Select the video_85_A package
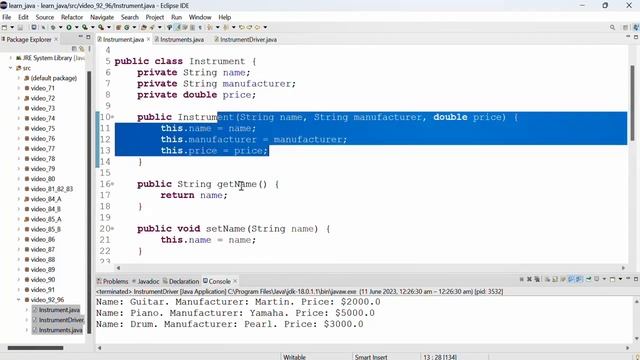640x360 pixels. 43,219
